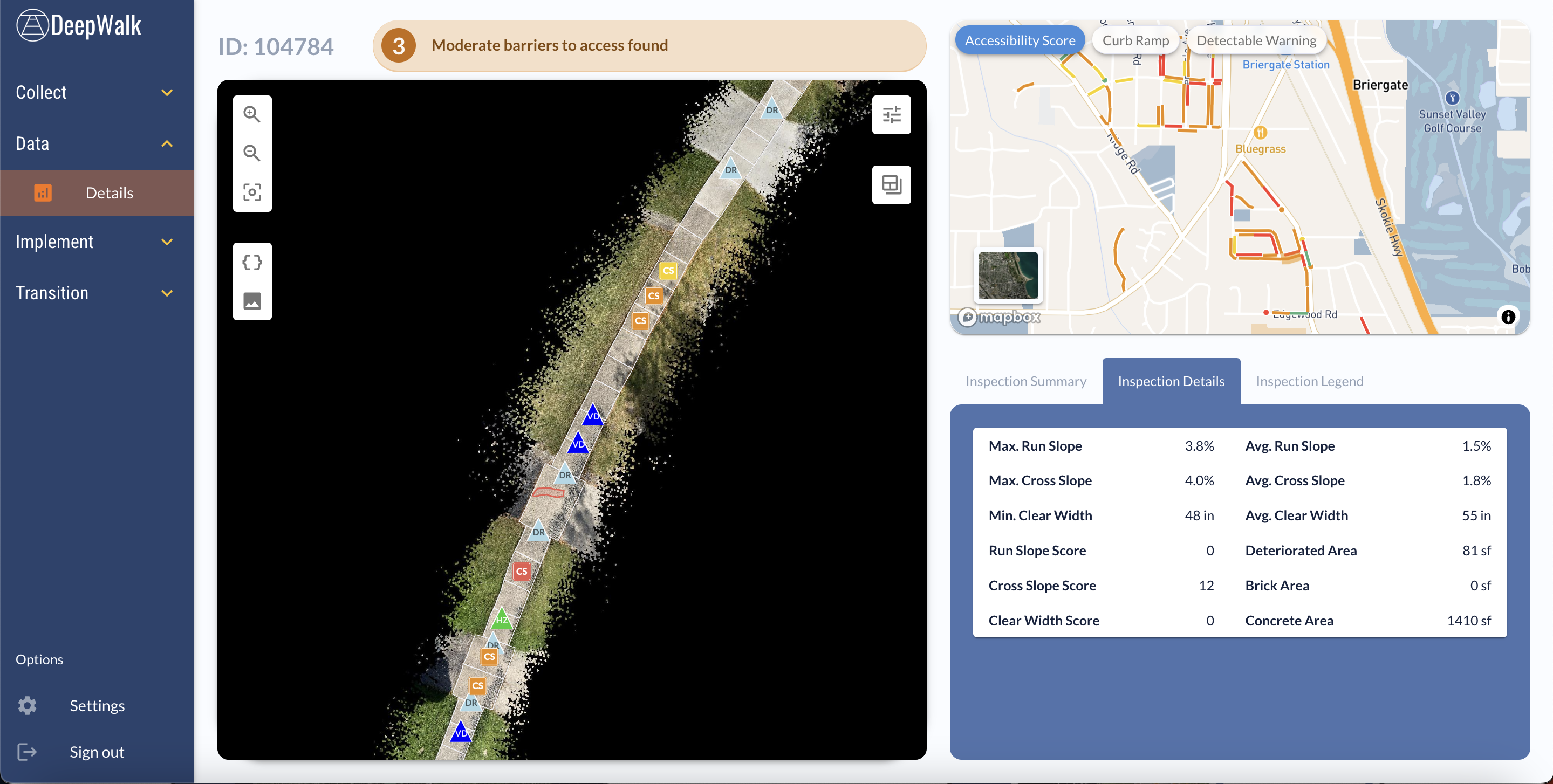Viewport: 1553px width, 784px height.
Task: Toggle the Accessibility Score map overlay
Action: [1020, 40]
